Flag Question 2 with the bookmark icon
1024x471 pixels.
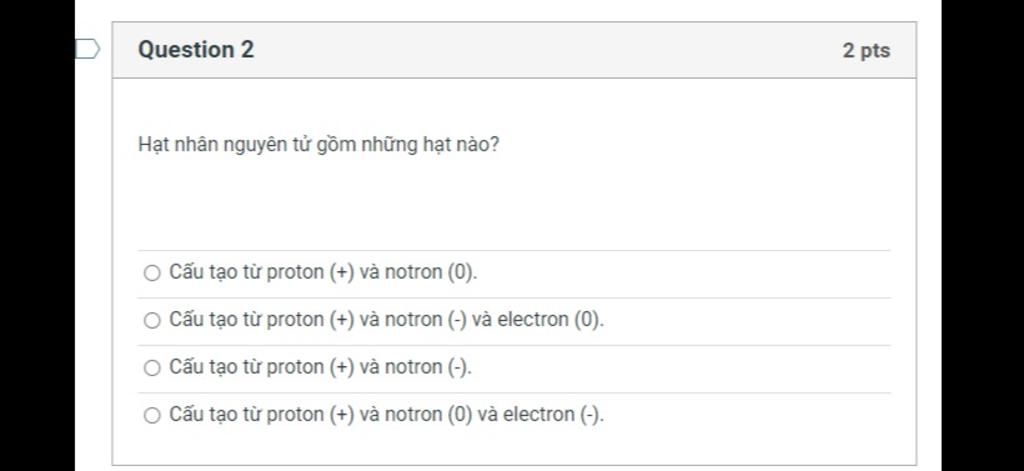pyautogui.click(x=88, y=49)
